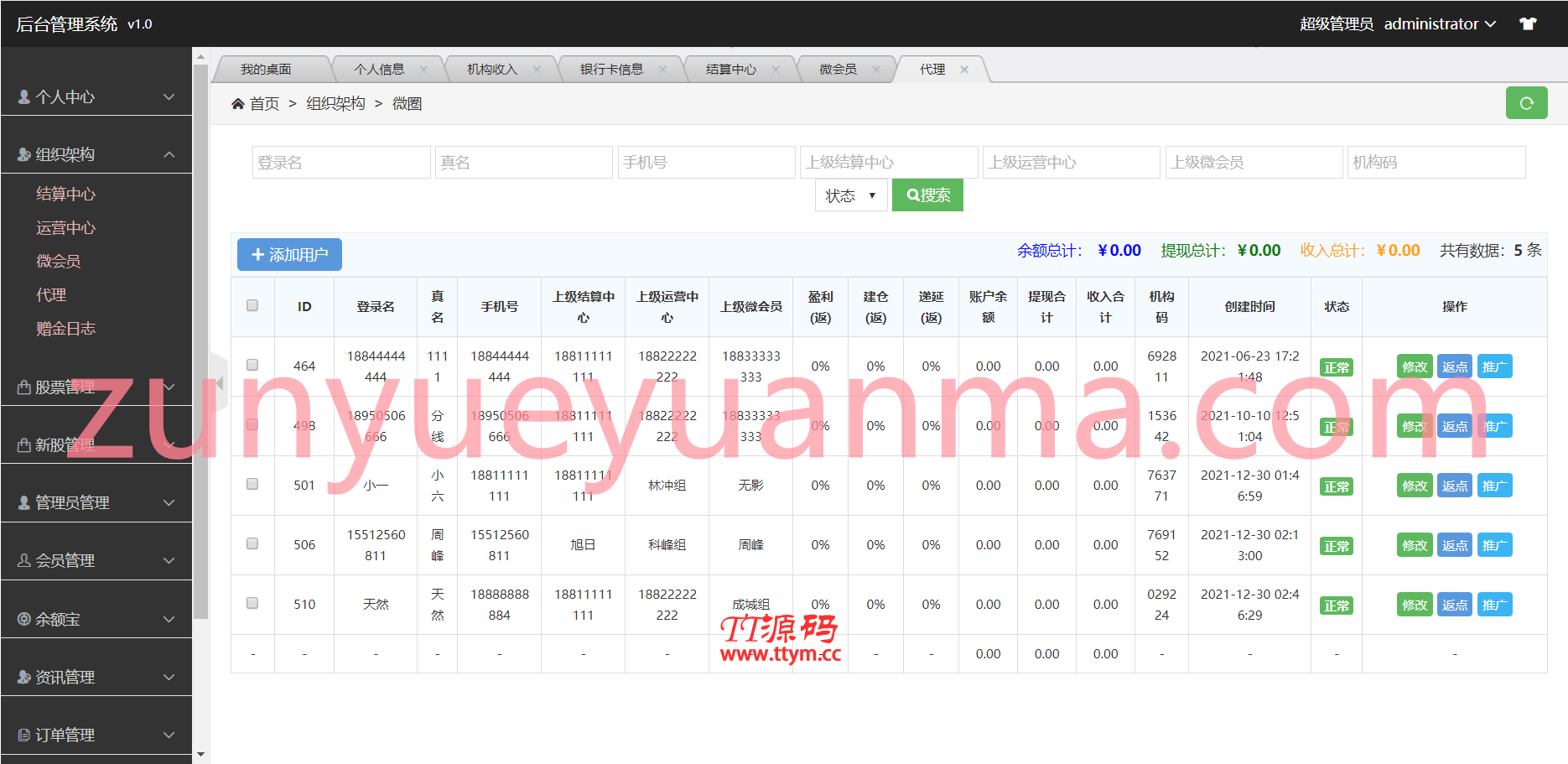Image resolution: width=1568 pixels, height=764 pixels.
Task: Open 赠金日志 in sidebar submenu
Action: [x=66, y=328]
